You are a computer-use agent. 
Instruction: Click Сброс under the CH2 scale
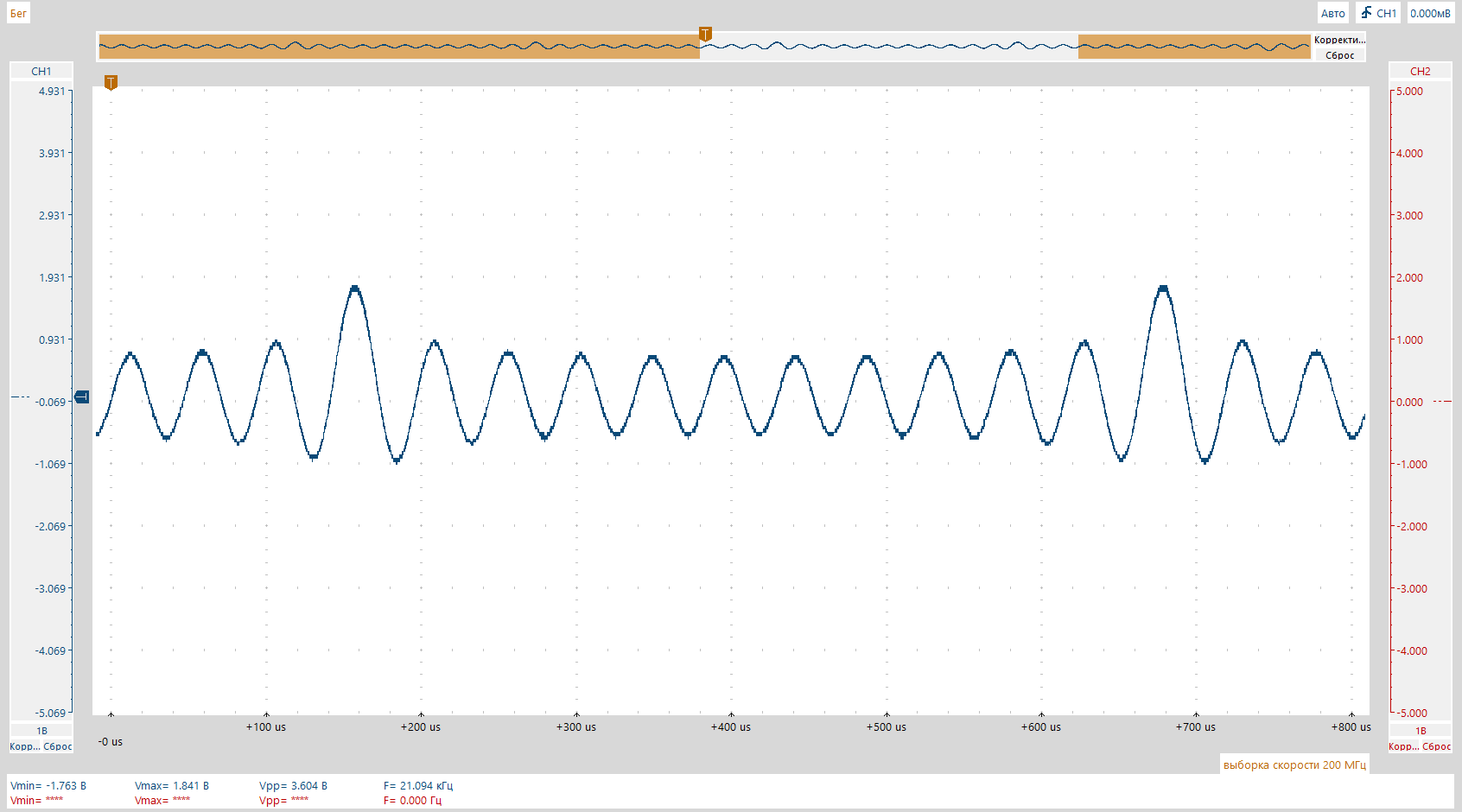pos(1437,746)
